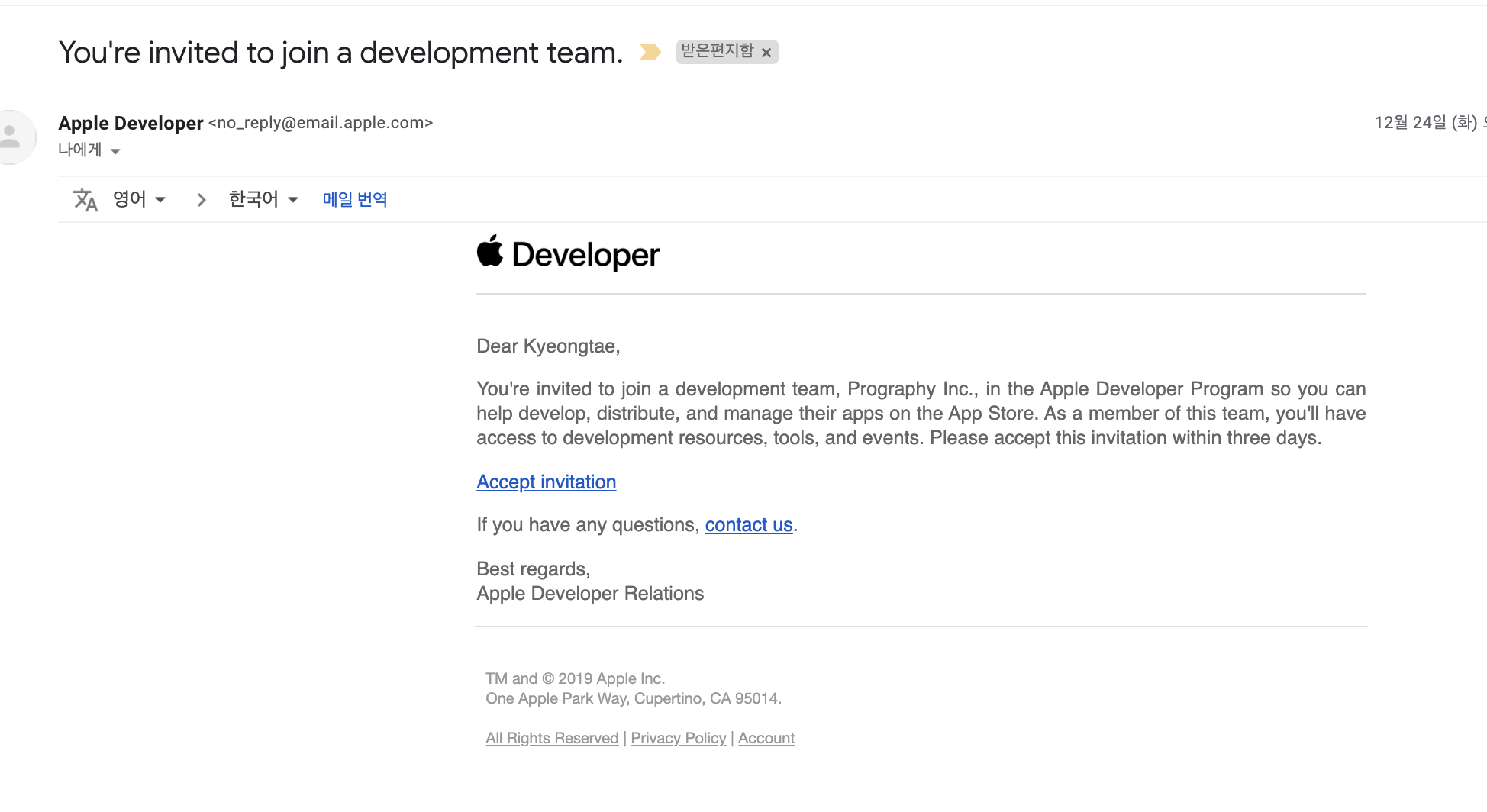Click the Apple Developer logo
The width and height of the screenshot is (1487, 812).
[x=568, y=253]
